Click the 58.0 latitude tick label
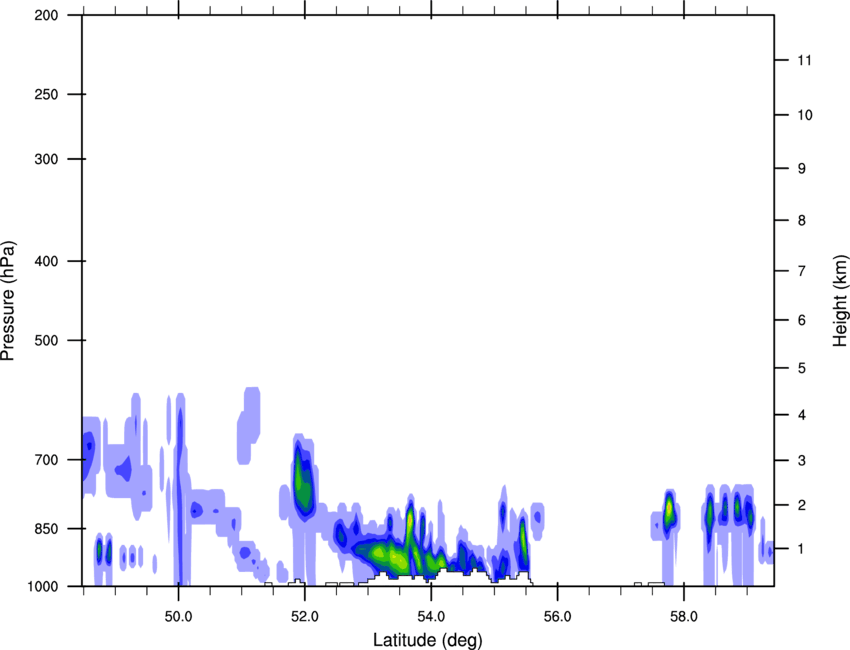This screenshot has height=650, width=850. pos(684,617)
